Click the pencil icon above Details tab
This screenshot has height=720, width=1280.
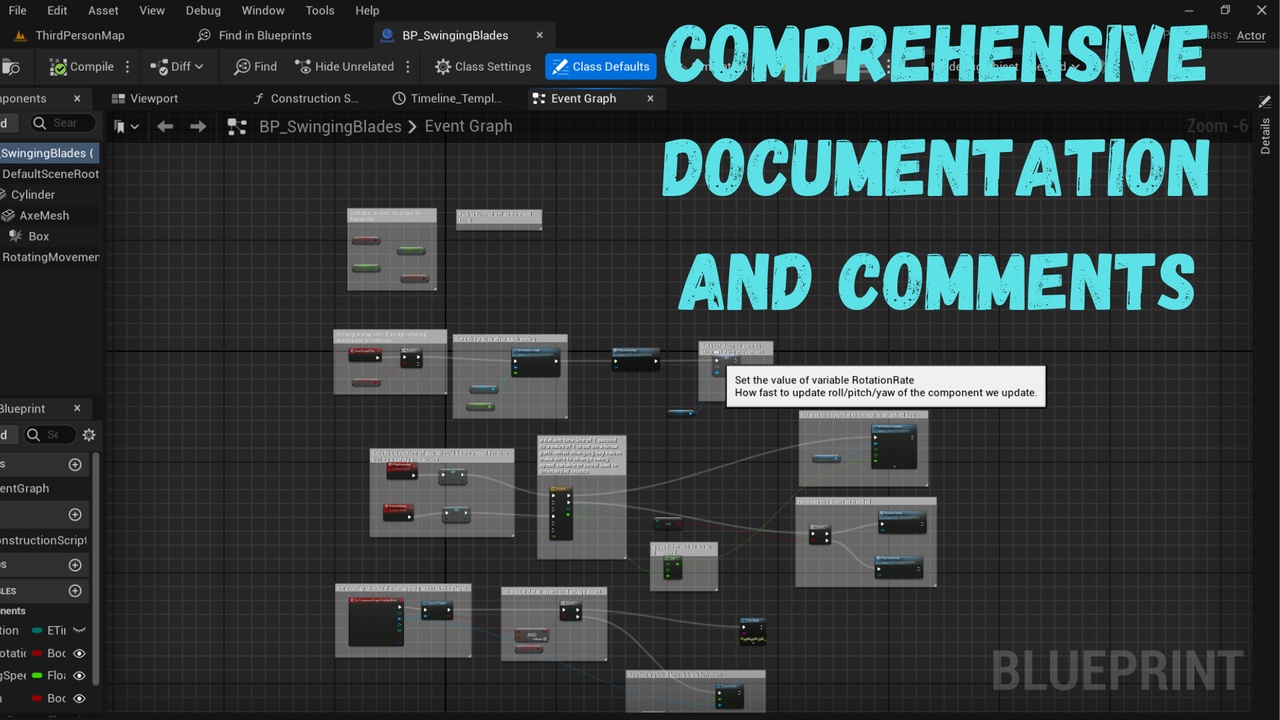1265,101
